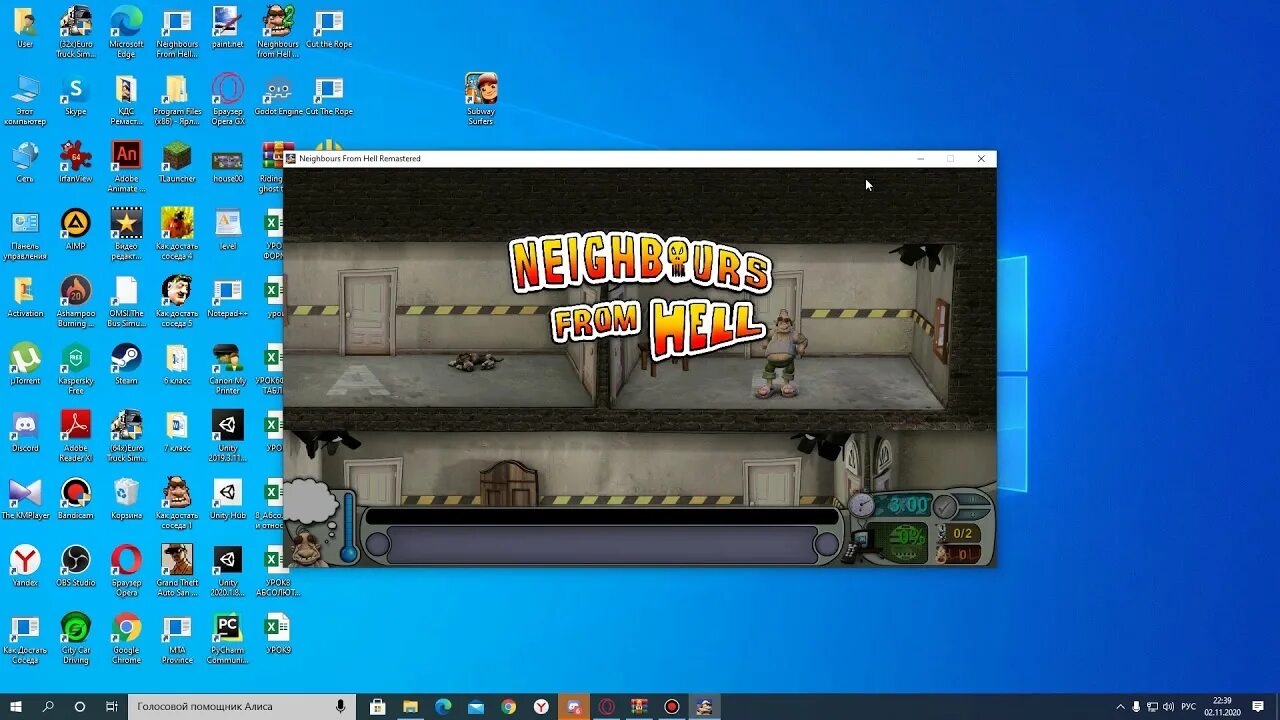Click the stopwatch timer icon in game HUD
This screenshot has width=1280, height=720.
tap(861, 505)
